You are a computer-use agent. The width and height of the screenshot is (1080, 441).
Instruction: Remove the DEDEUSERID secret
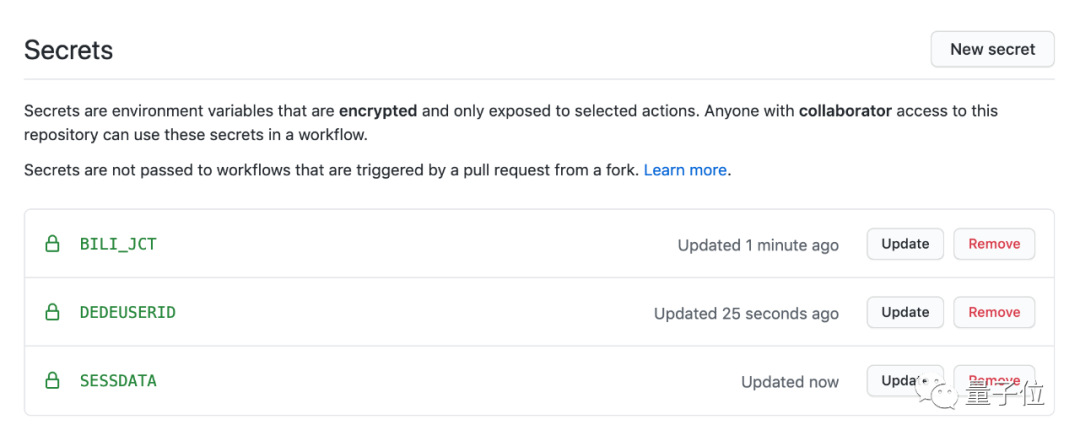[x=994, y=312]
